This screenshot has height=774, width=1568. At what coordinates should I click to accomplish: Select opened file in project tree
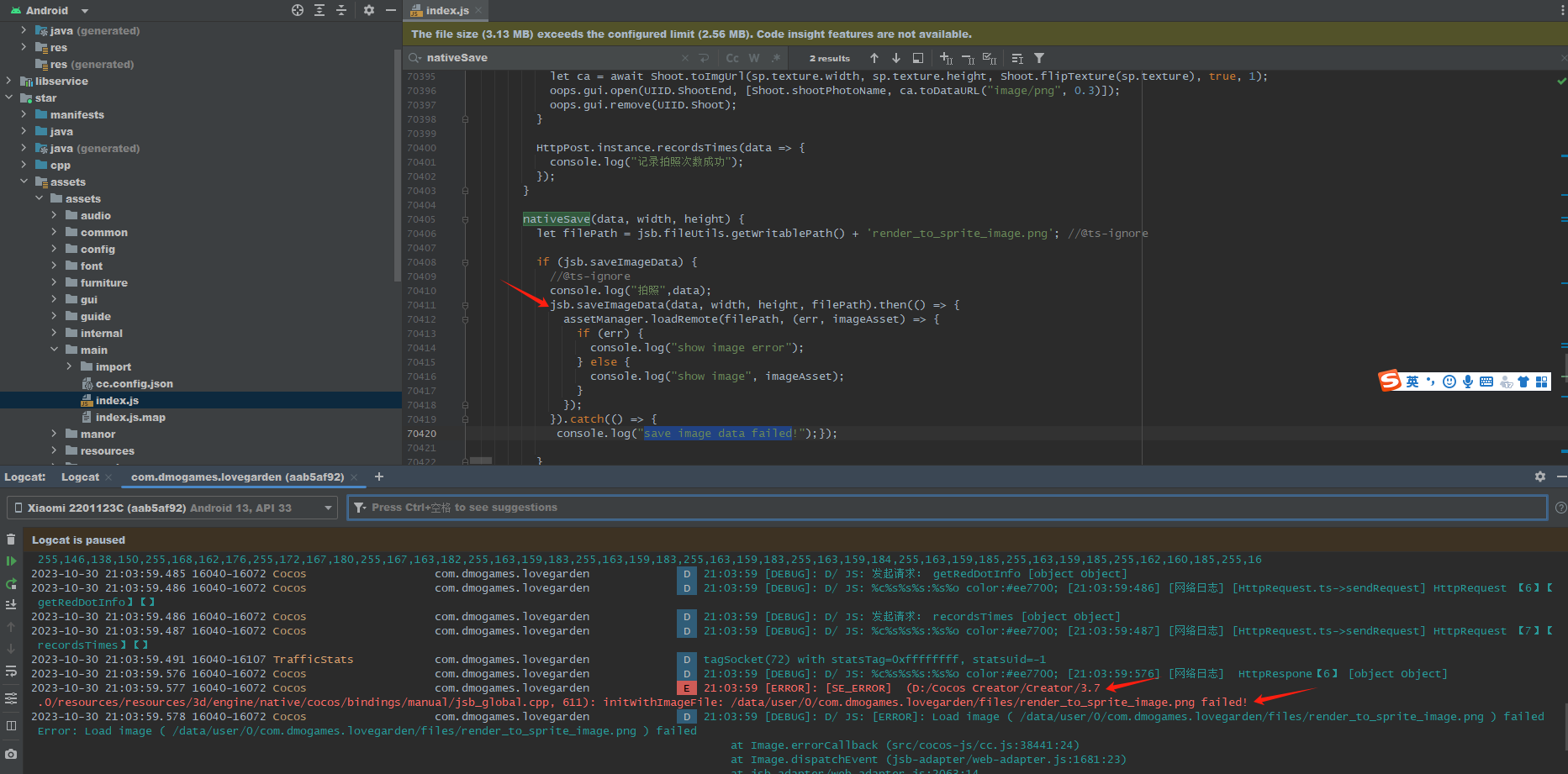coord(298,10)
